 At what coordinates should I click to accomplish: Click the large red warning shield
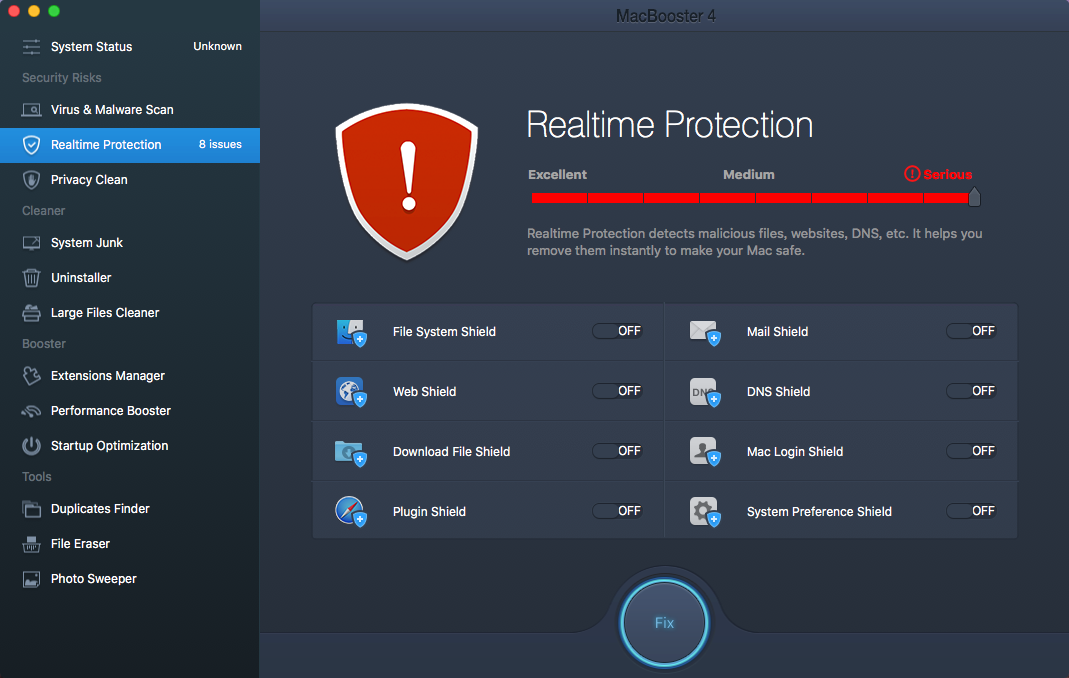click(x=407, y=181)
